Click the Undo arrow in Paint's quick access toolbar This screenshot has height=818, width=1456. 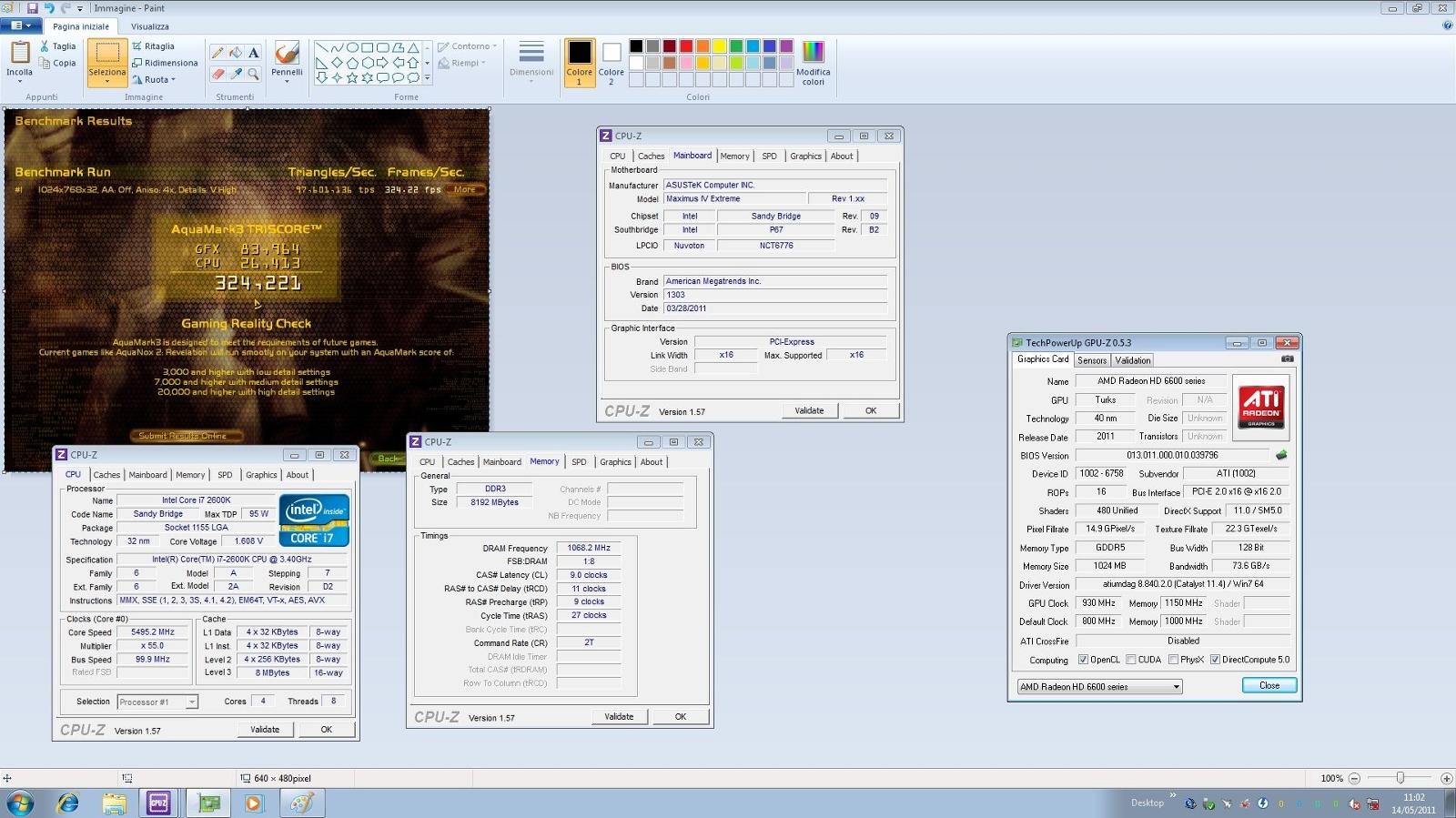click(49, 7)
